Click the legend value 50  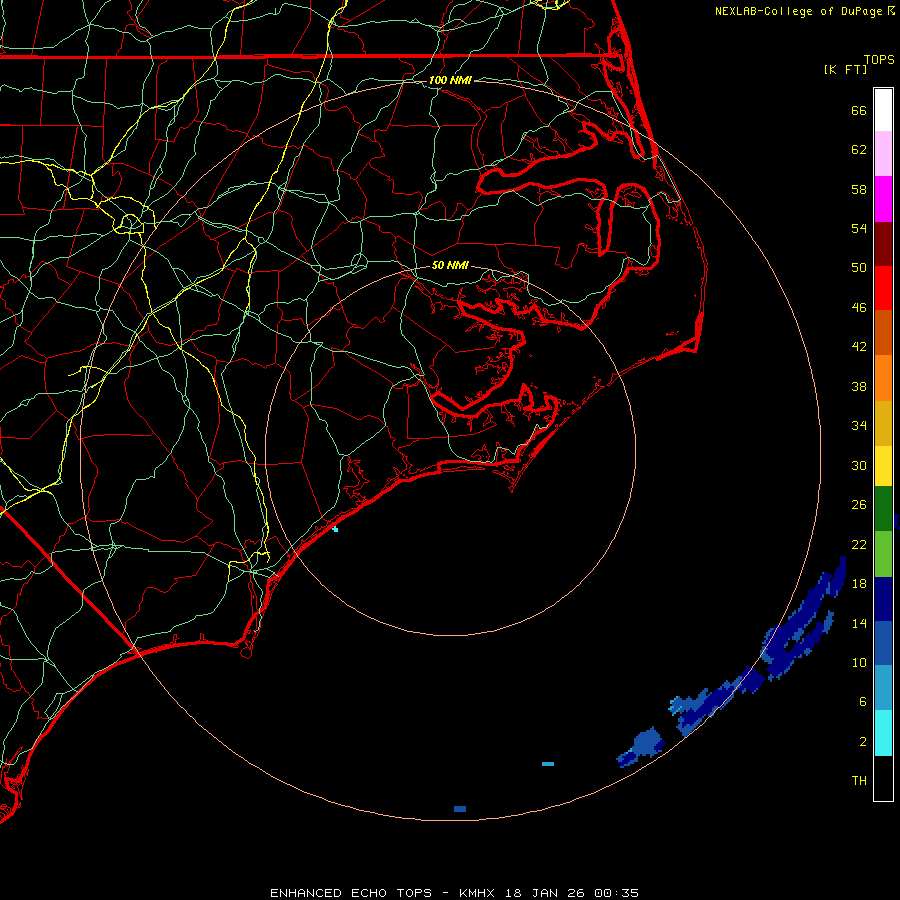point(859,267)
